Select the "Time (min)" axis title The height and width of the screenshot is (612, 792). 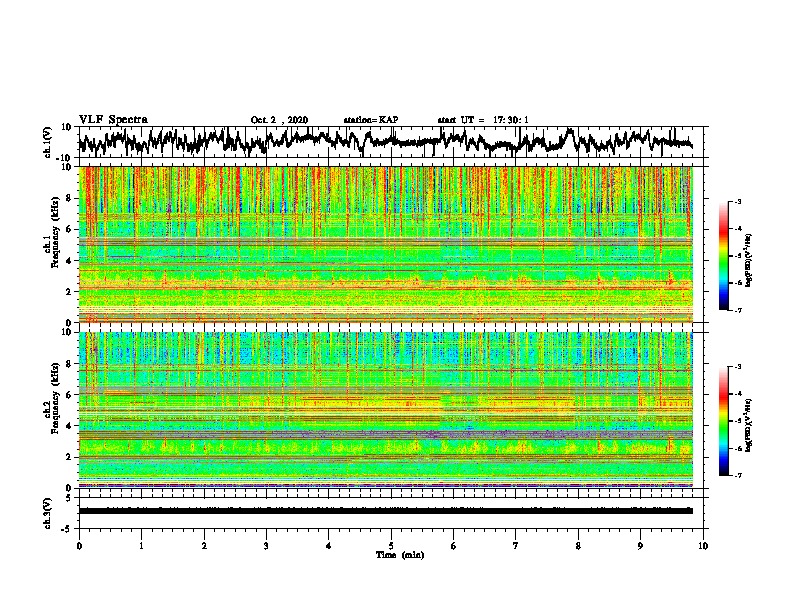(400, 555)
